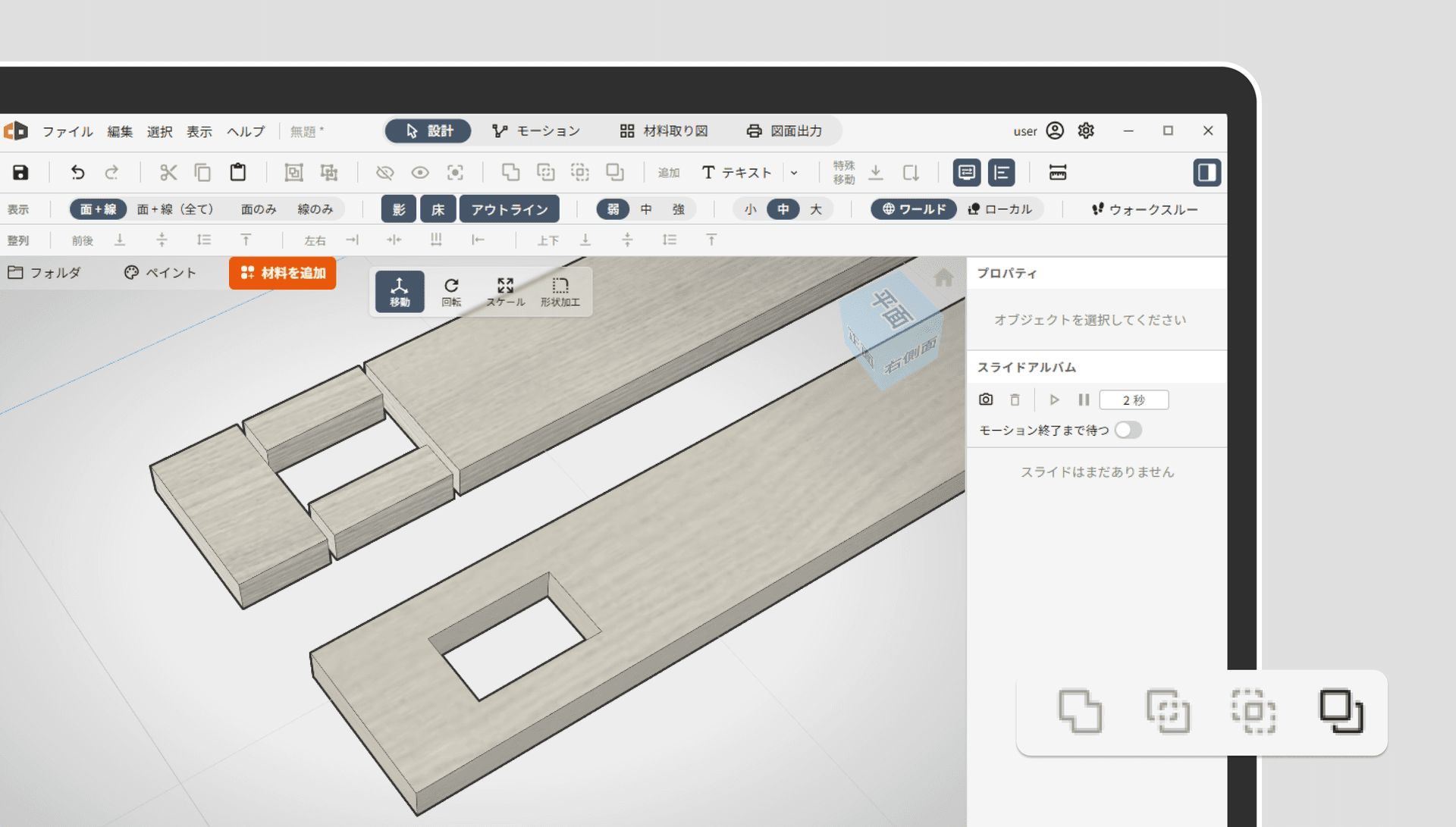Open the ペイント panel
This screenshot has width=1456, height=827.
click(160, 273)
